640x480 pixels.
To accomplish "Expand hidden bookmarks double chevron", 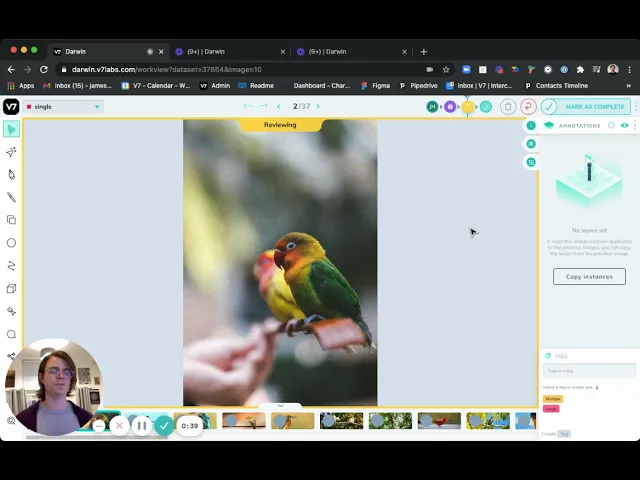I will tap(629, 86).
